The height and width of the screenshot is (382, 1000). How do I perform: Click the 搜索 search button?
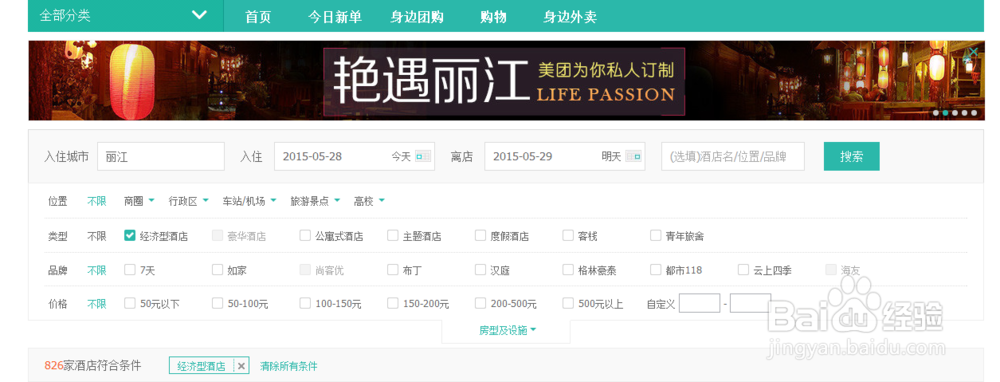[851, 156]
